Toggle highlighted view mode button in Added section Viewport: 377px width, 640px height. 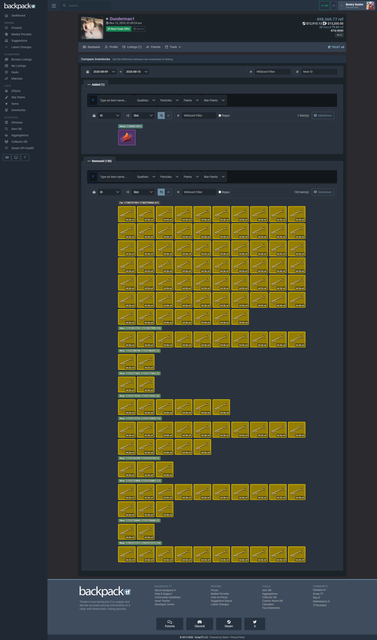pyautogui.click(x=161, y=116)
